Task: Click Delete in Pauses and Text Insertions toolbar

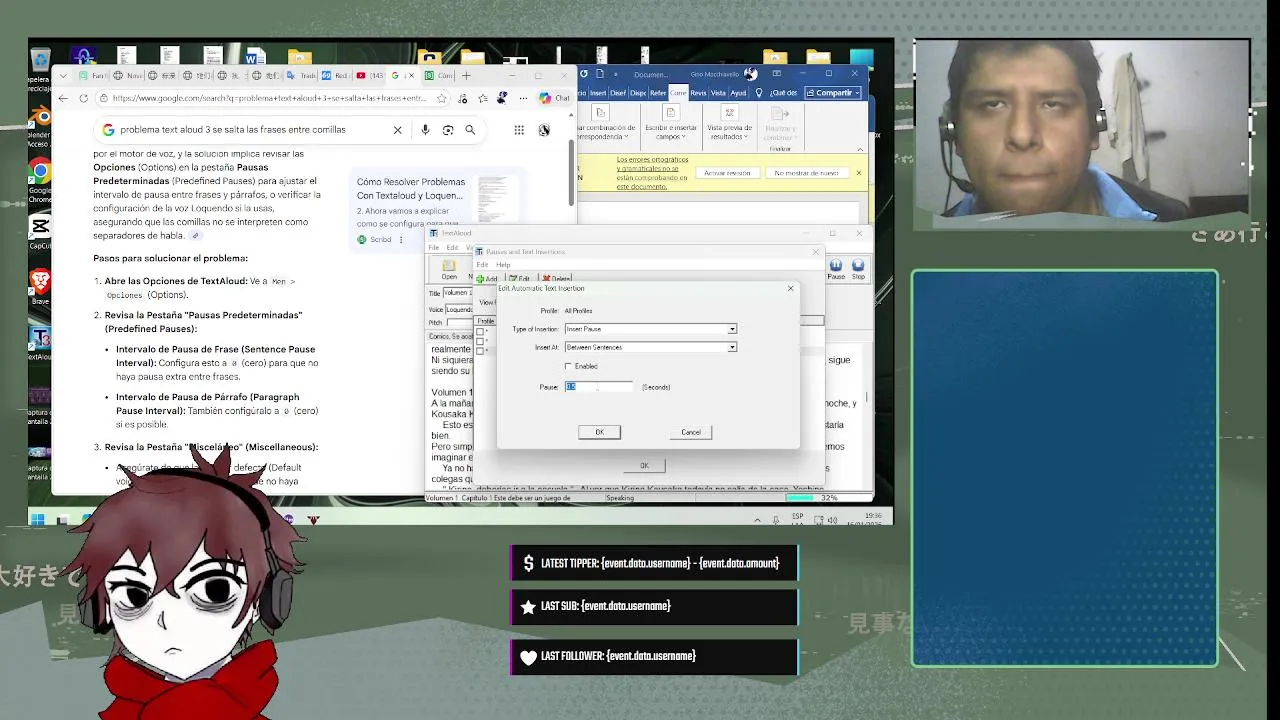Action: (x=556, y=279)
